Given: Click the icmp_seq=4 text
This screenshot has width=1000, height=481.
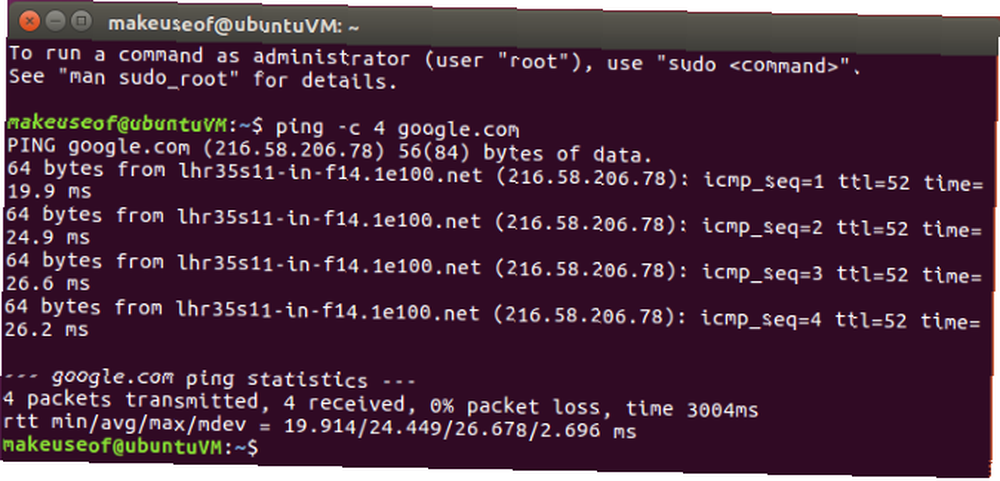Looking at the screenshot, I should [x=761, y=318].
